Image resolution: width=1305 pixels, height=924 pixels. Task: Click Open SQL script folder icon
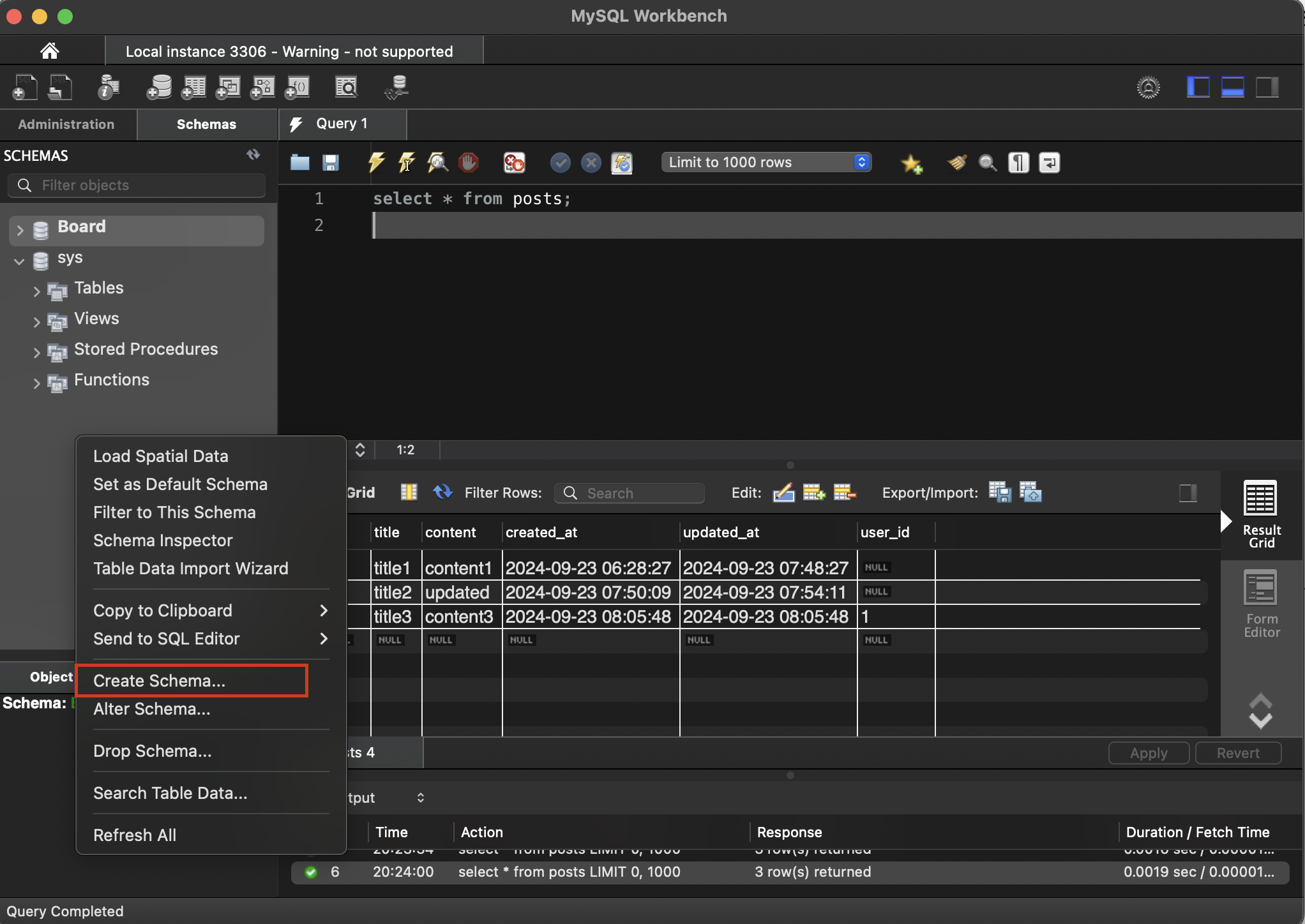pyautogui.click(x=299, y=163)
